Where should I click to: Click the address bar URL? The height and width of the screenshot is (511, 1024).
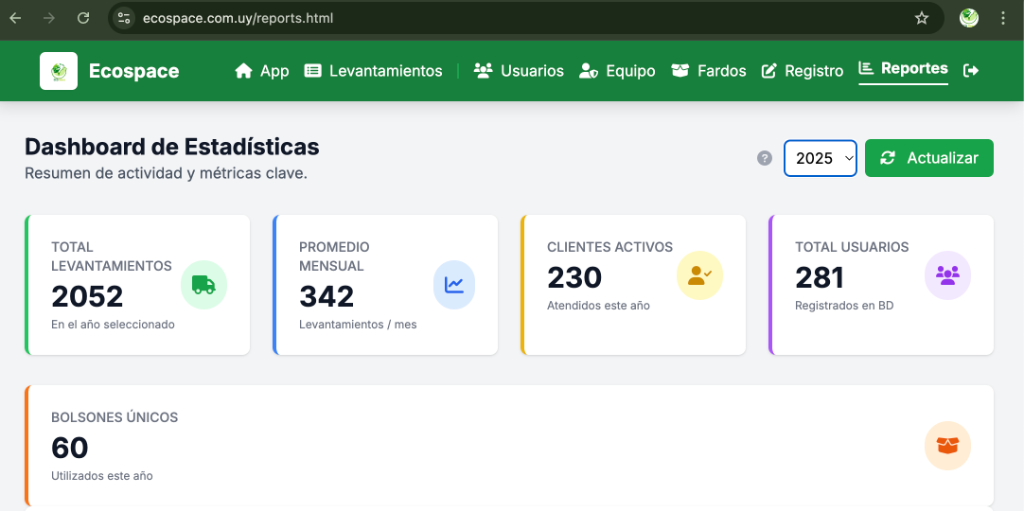pos(238,18)
